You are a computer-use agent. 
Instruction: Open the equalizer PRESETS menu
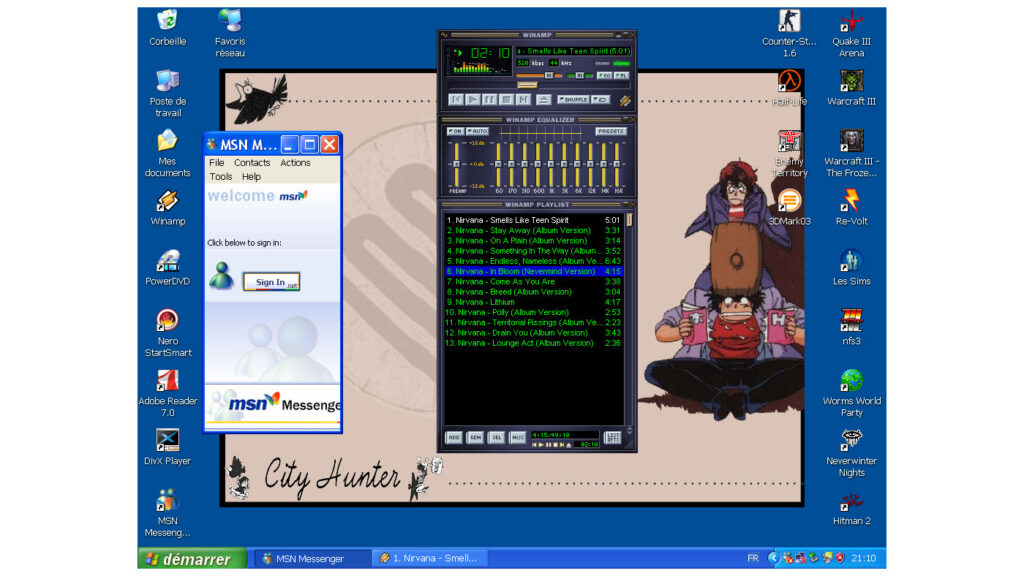tap(611, 132)
